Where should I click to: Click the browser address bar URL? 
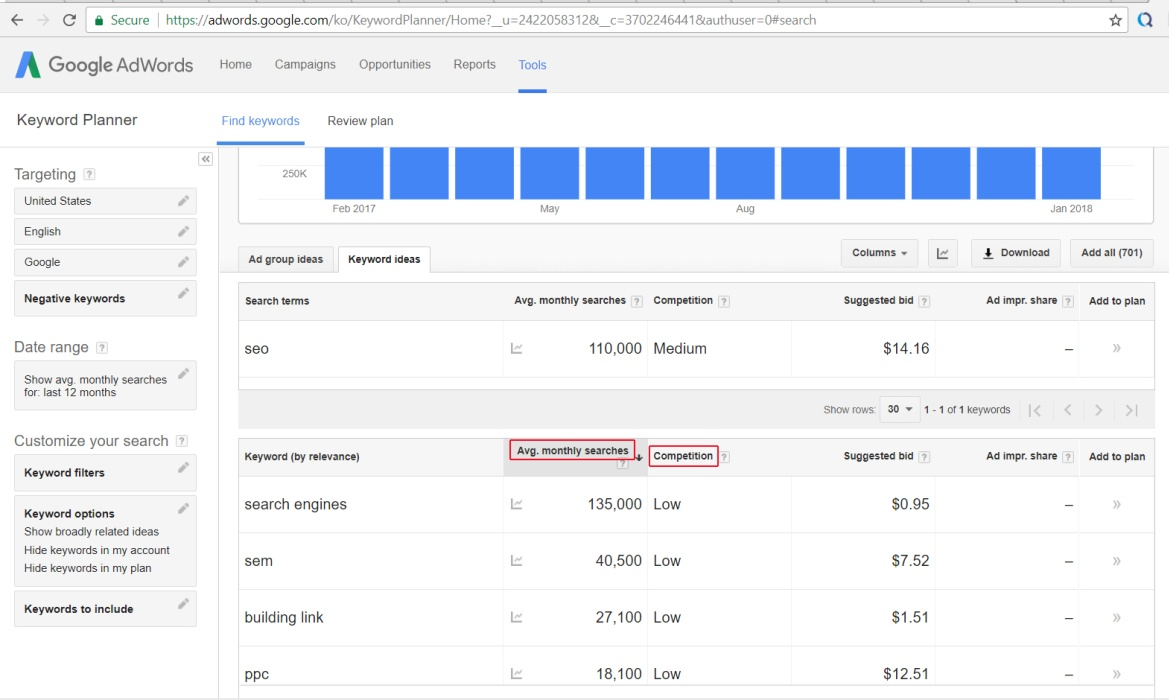coord(491,20)
